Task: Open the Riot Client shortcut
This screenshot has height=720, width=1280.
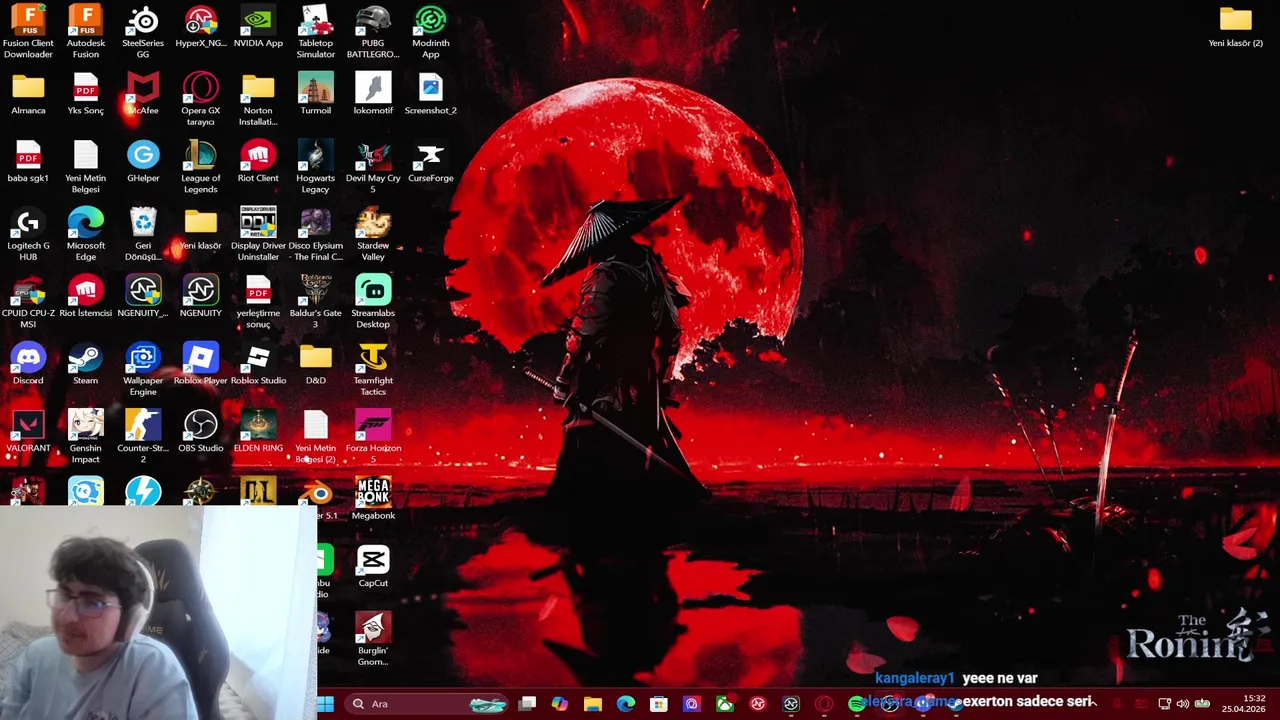Action: tap(258, 162)
